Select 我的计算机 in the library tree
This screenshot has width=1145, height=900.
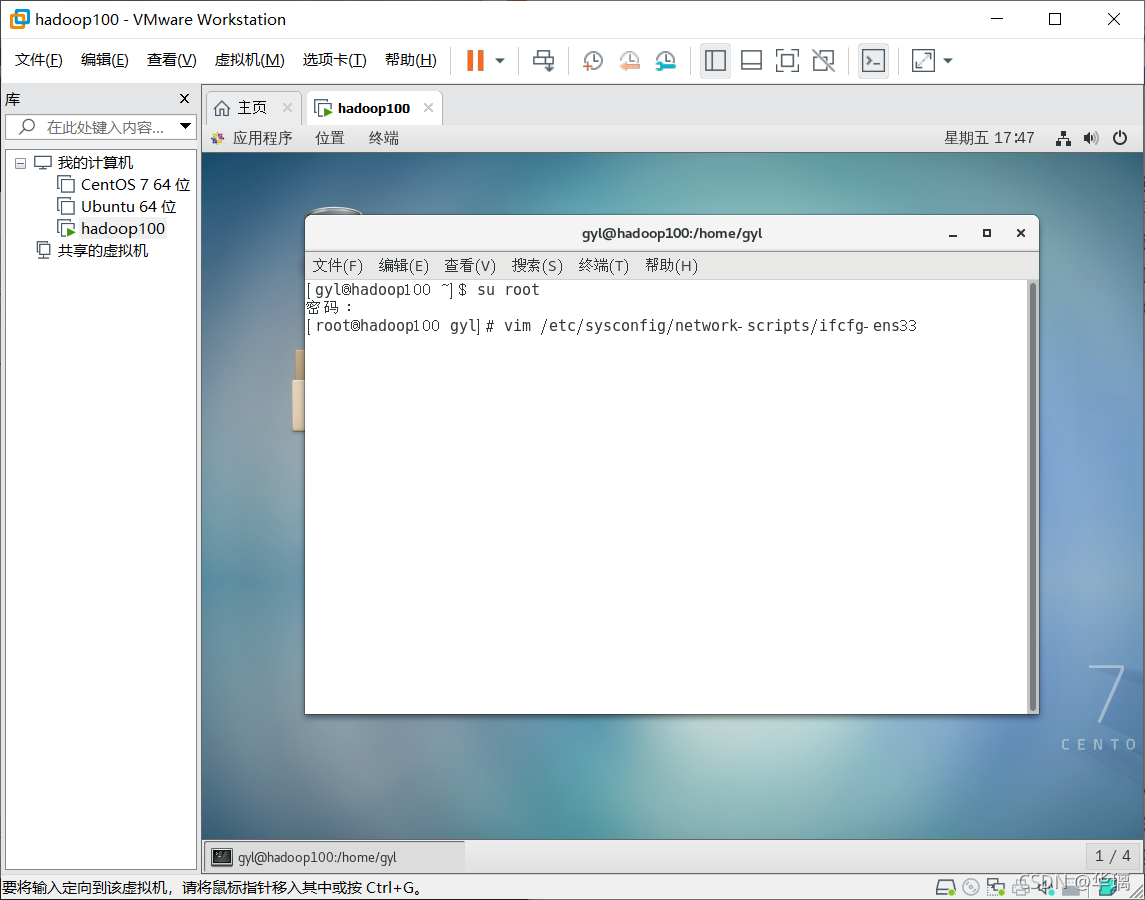point(95,163)
